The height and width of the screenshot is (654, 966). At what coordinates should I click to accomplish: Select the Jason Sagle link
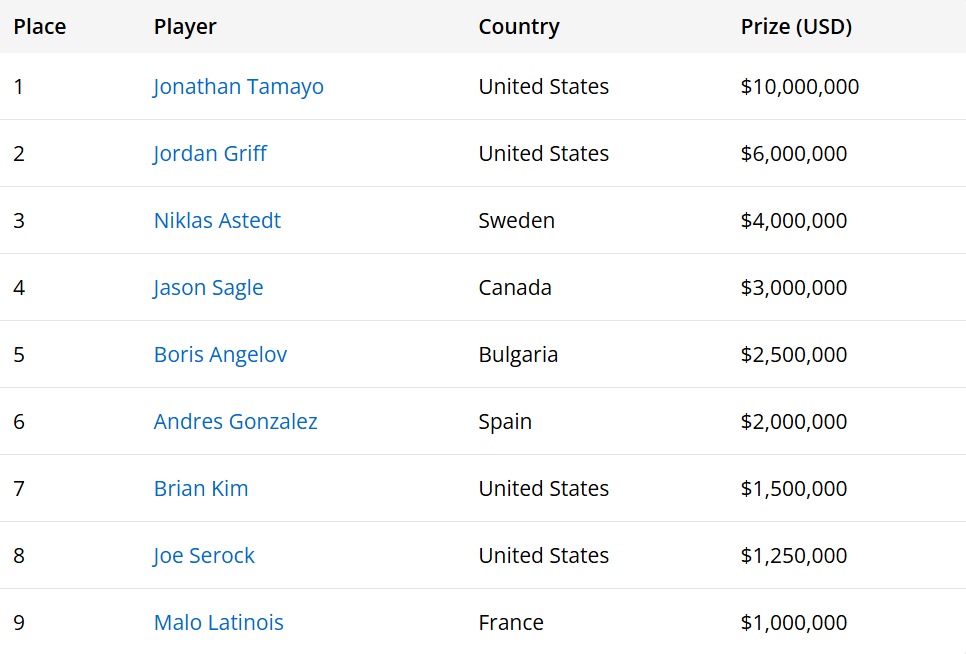click(208, 288)
